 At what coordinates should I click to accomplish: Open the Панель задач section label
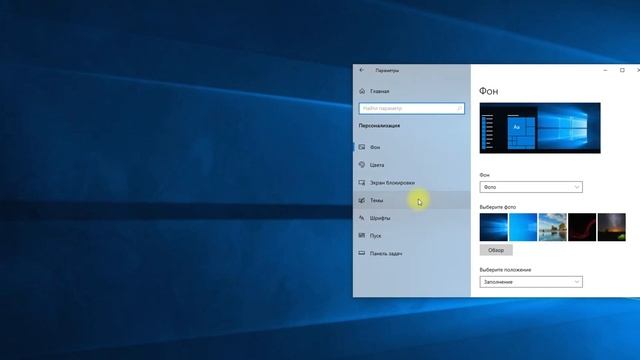click(386, 253)
